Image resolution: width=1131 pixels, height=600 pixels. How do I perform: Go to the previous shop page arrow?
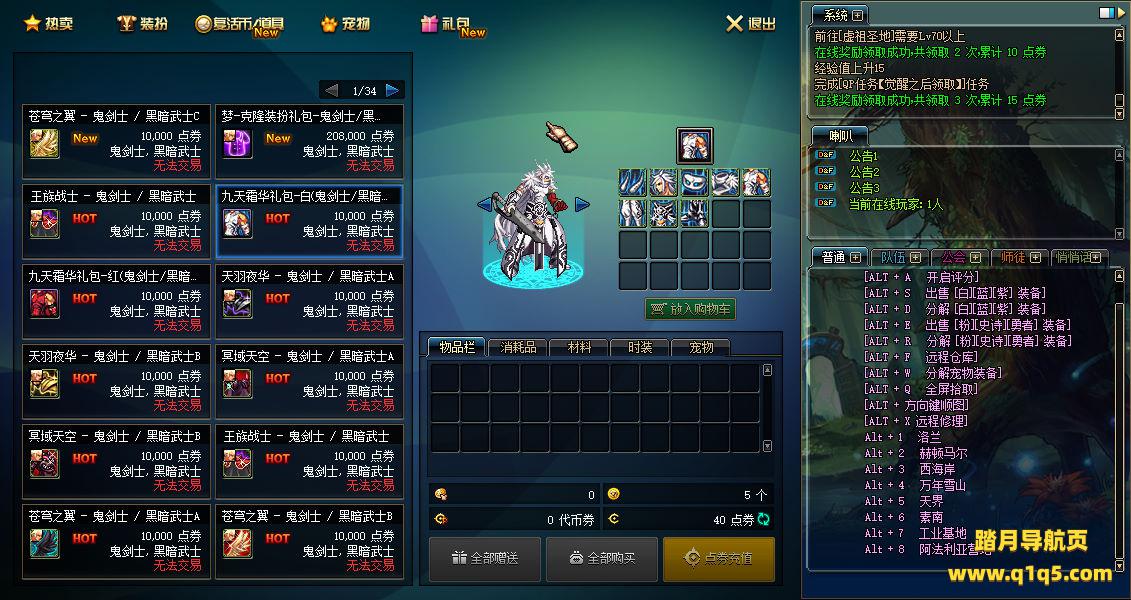331,90
